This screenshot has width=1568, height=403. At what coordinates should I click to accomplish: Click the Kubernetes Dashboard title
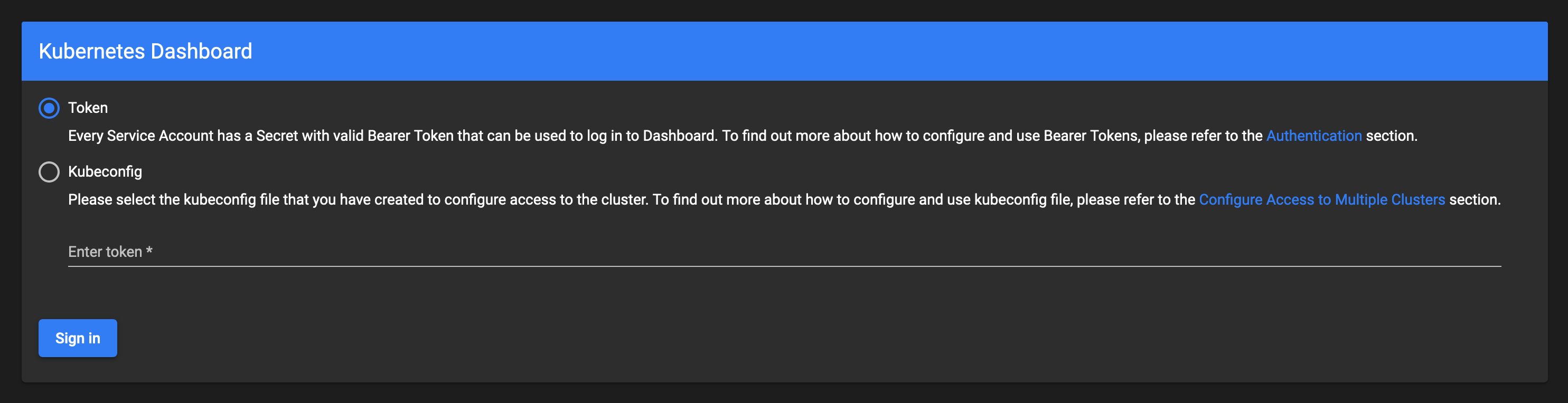[x=145, y=51]
